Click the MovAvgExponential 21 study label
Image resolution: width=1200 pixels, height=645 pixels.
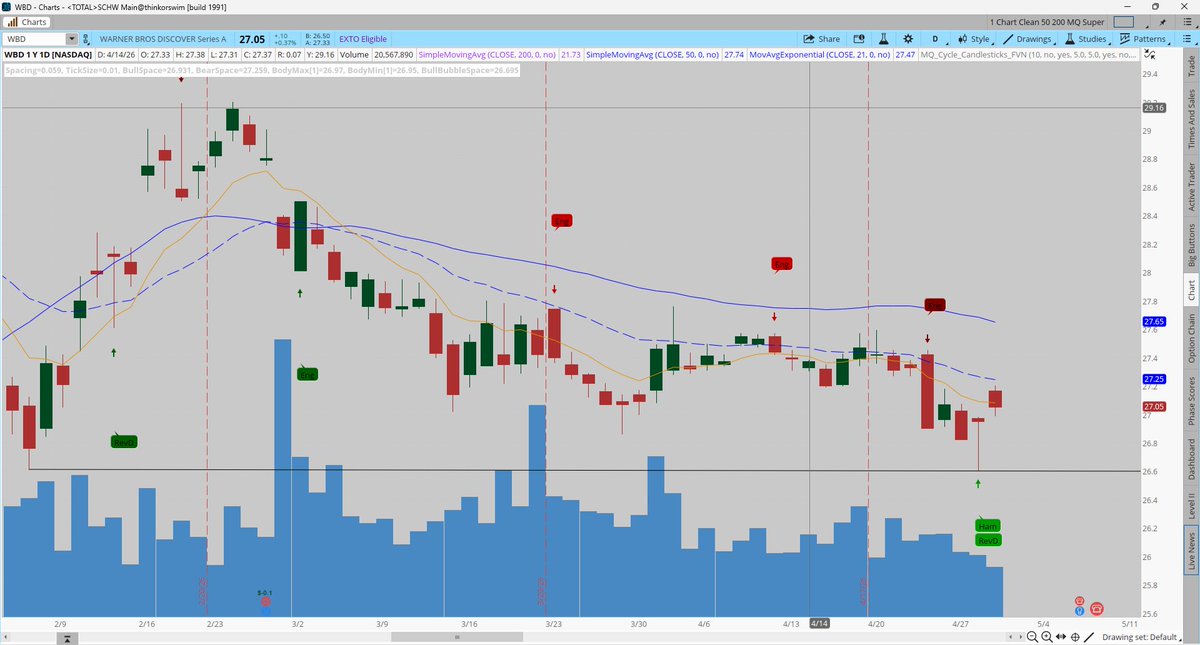pos(821,54)
